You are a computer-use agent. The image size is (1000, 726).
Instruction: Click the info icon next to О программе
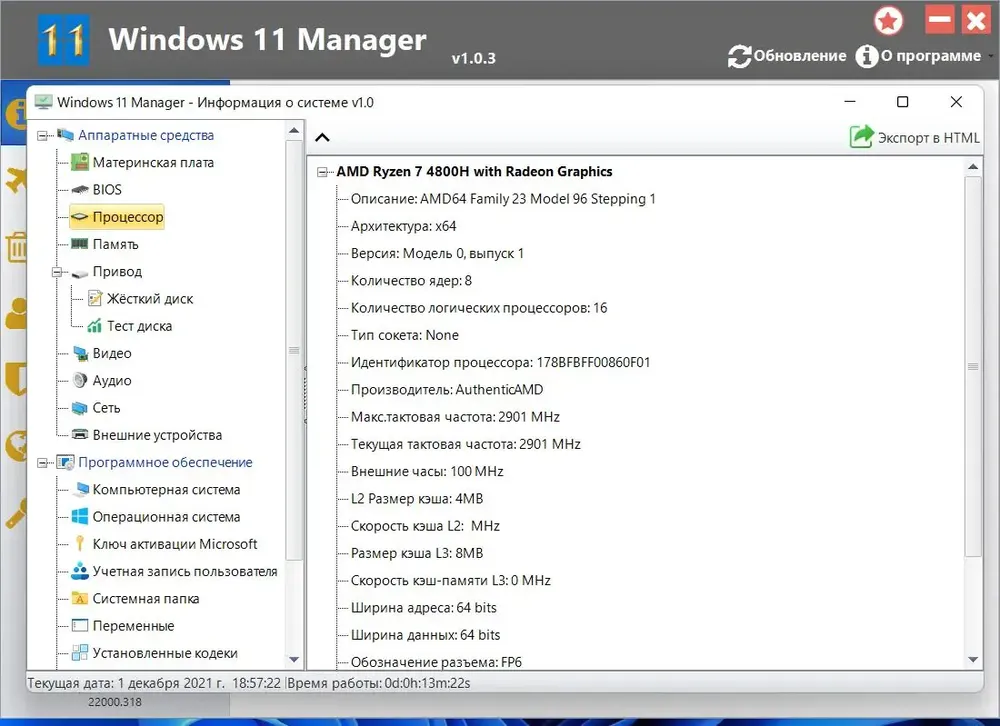867,56
